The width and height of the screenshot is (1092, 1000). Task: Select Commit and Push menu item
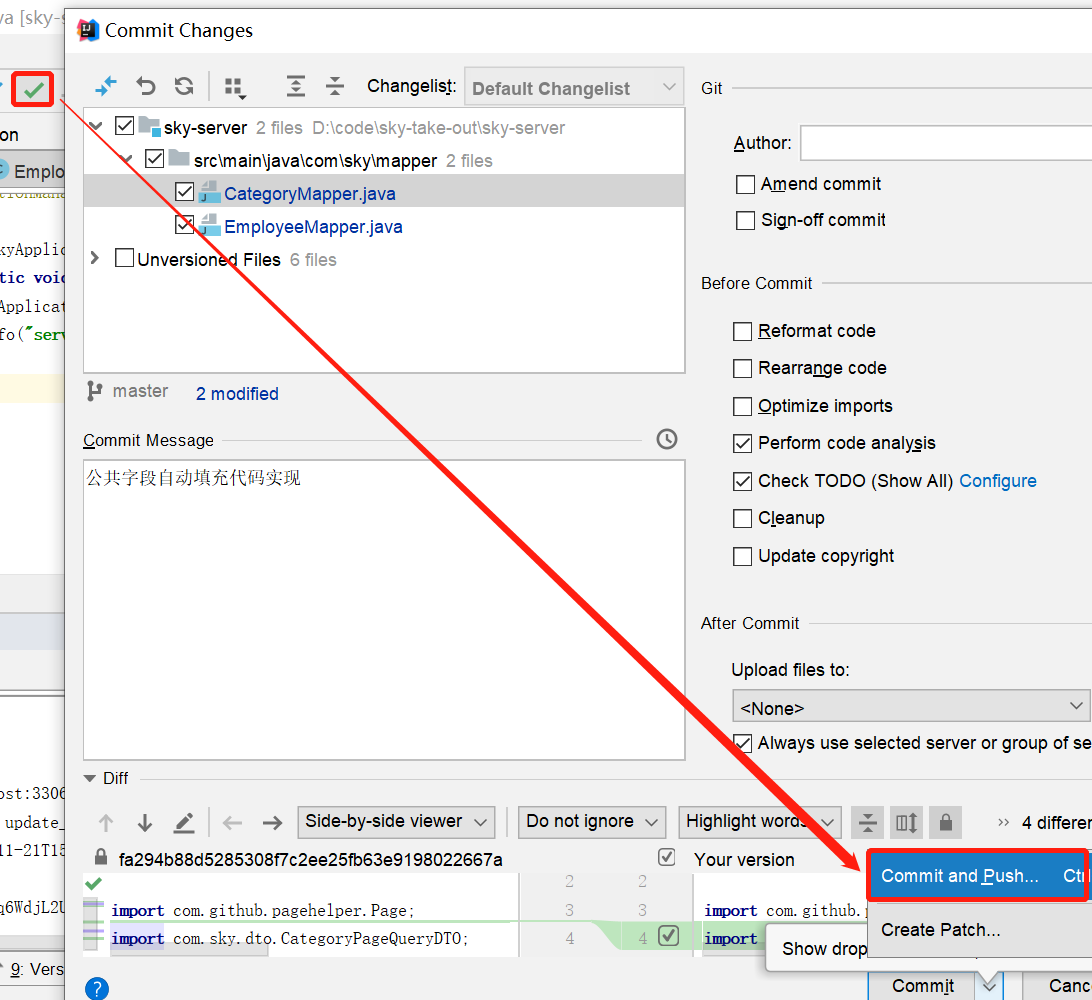(x=960, y=876)
